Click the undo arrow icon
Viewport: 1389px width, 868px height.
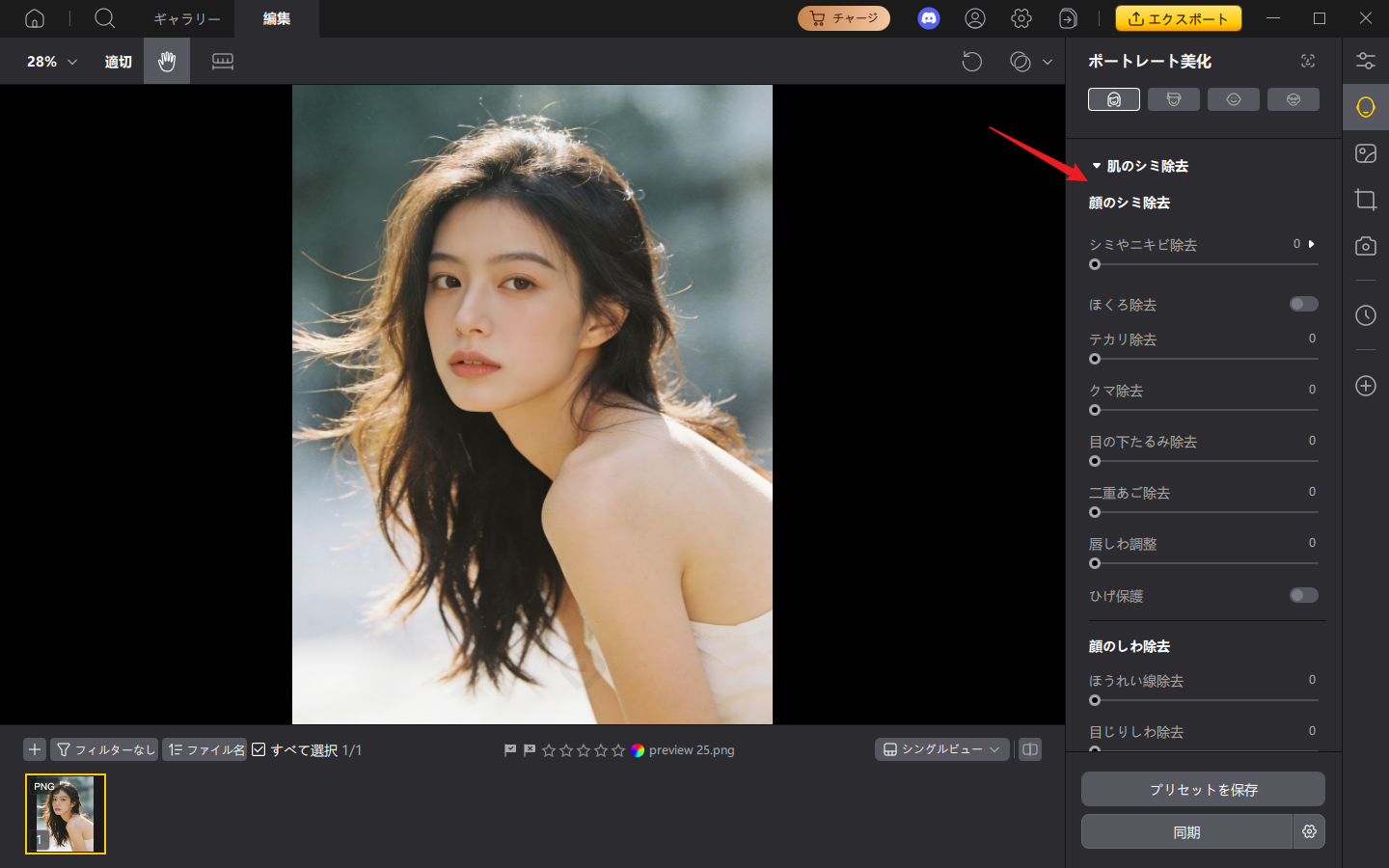coord(971,61)
